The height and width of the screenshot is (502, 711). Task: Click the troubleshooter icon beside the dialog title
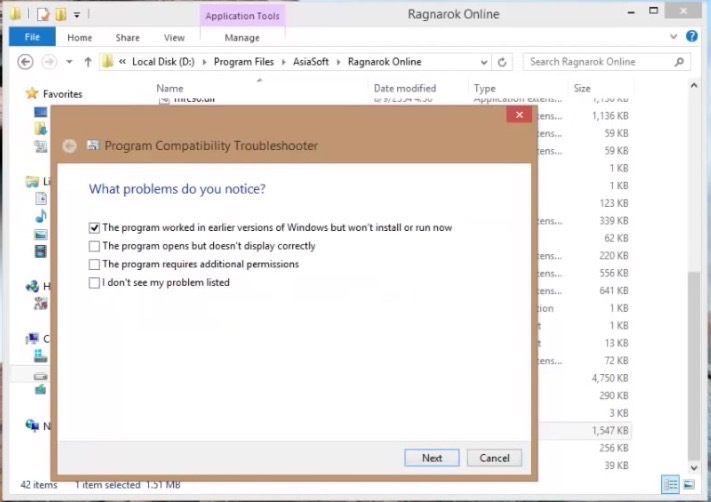93,145
